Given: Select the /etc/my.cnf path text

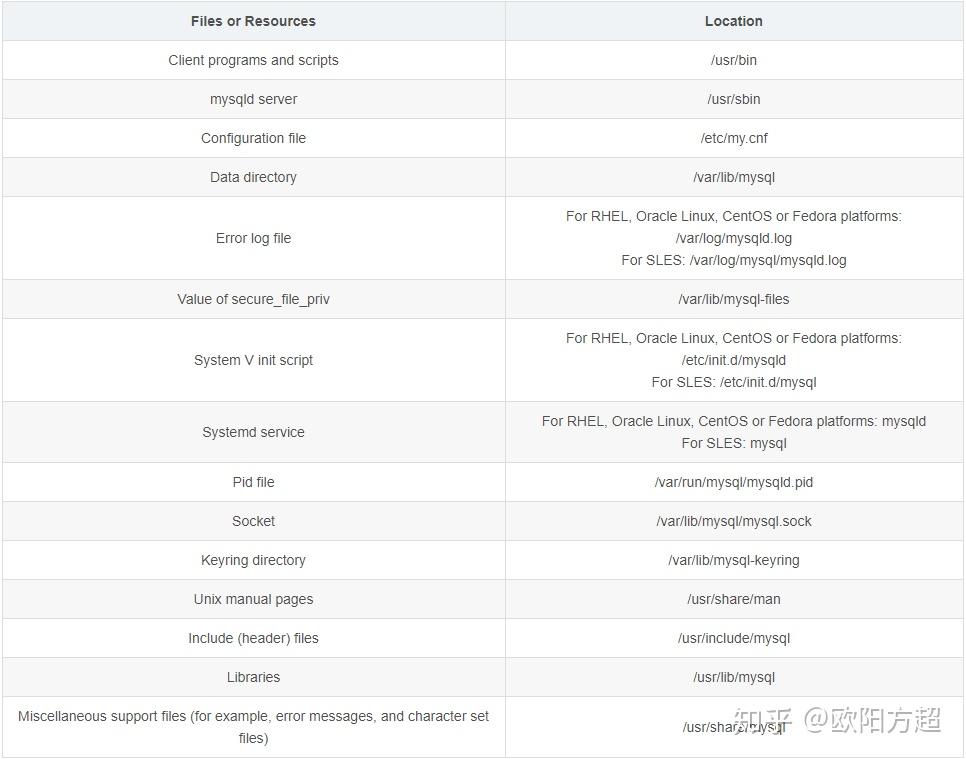Looking at the screenshot, I should point(733,138).
